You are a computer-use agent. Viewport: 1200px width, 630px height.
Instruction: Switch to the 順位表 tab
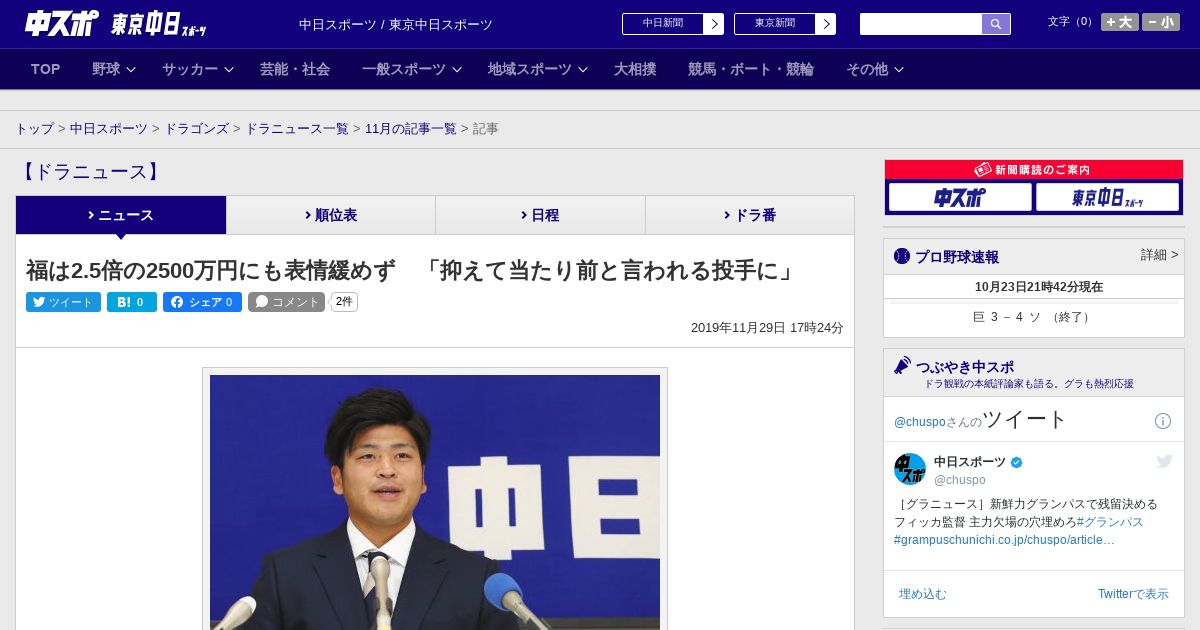(331, 215)
